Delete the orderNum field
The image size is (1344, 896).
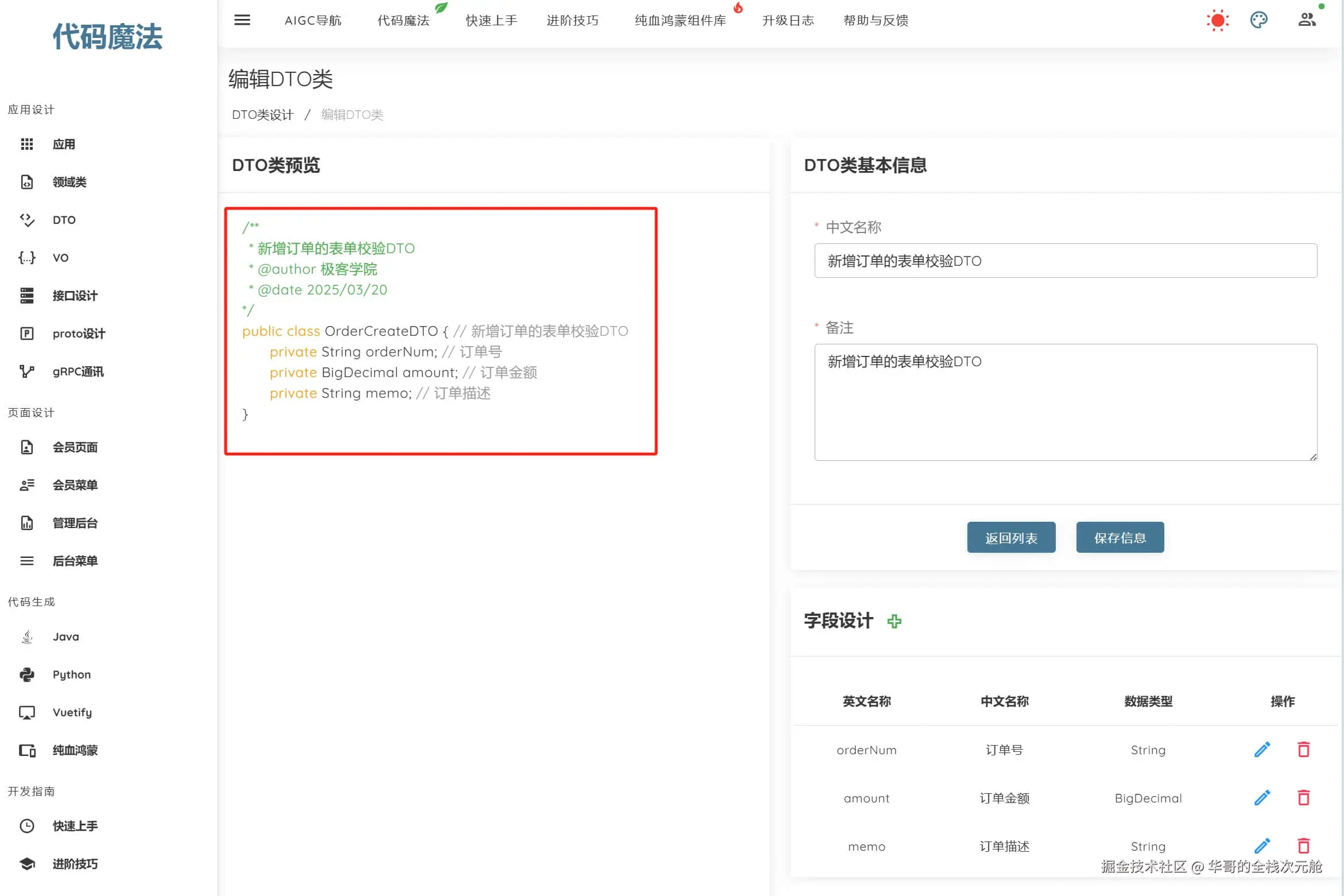click(1303, 750)
